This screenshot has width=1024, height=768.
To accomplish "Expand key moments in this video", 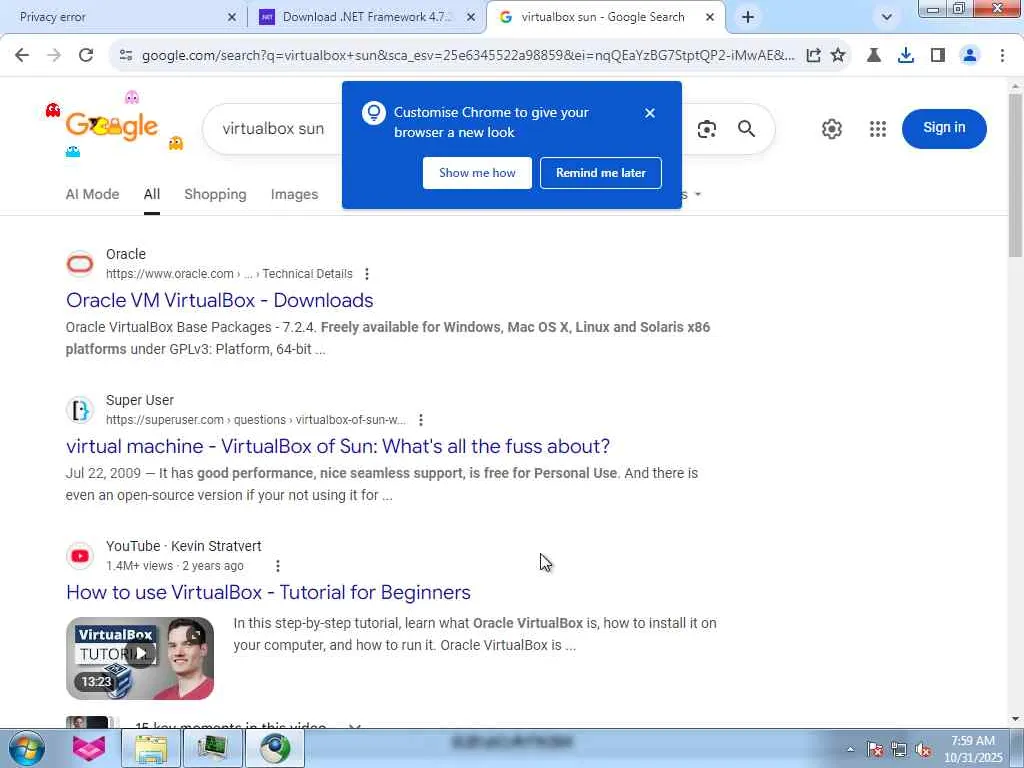I will [x=355, y=726].
